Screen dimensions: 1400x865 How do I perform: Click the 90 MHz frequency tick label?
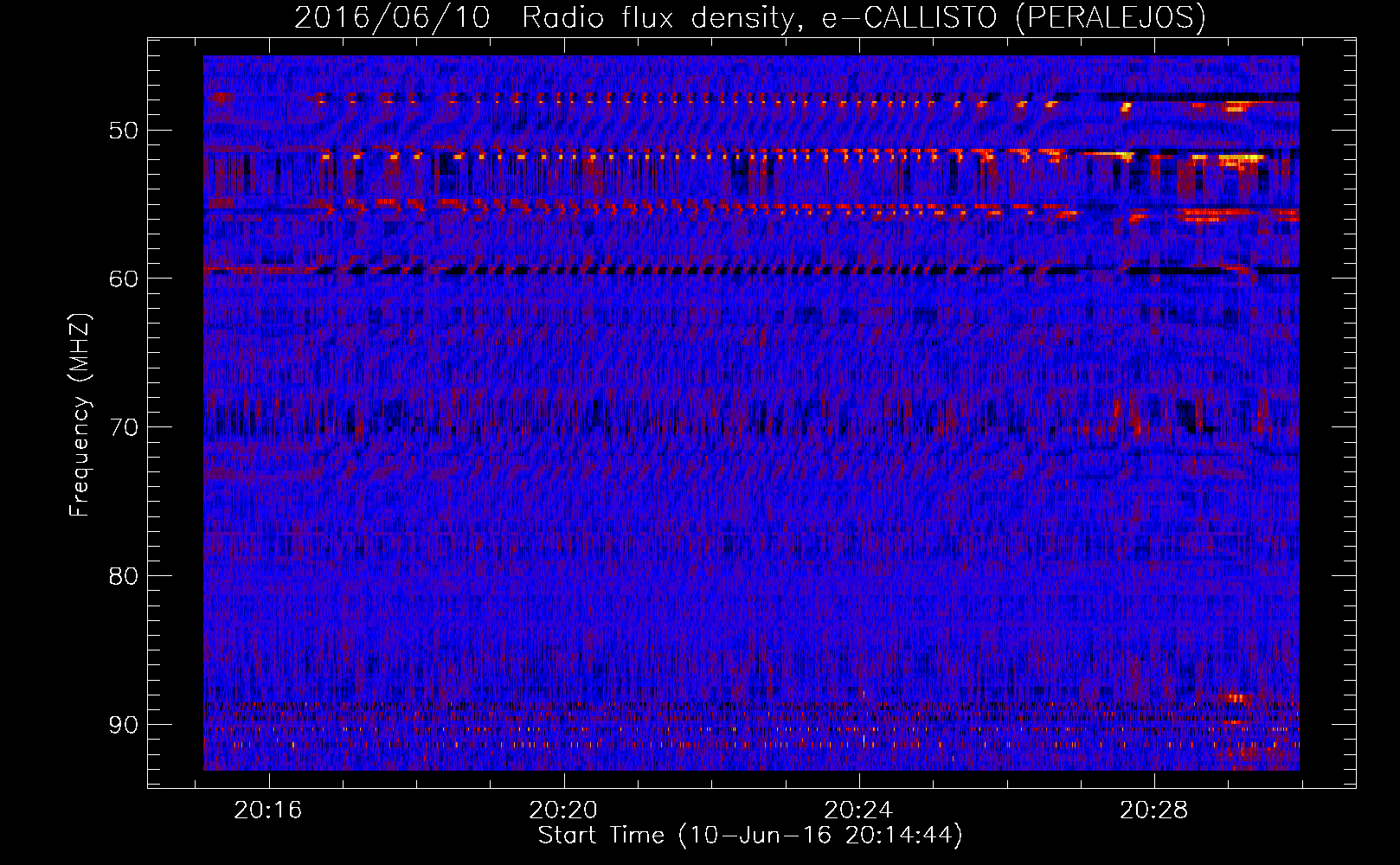(123, 725)
